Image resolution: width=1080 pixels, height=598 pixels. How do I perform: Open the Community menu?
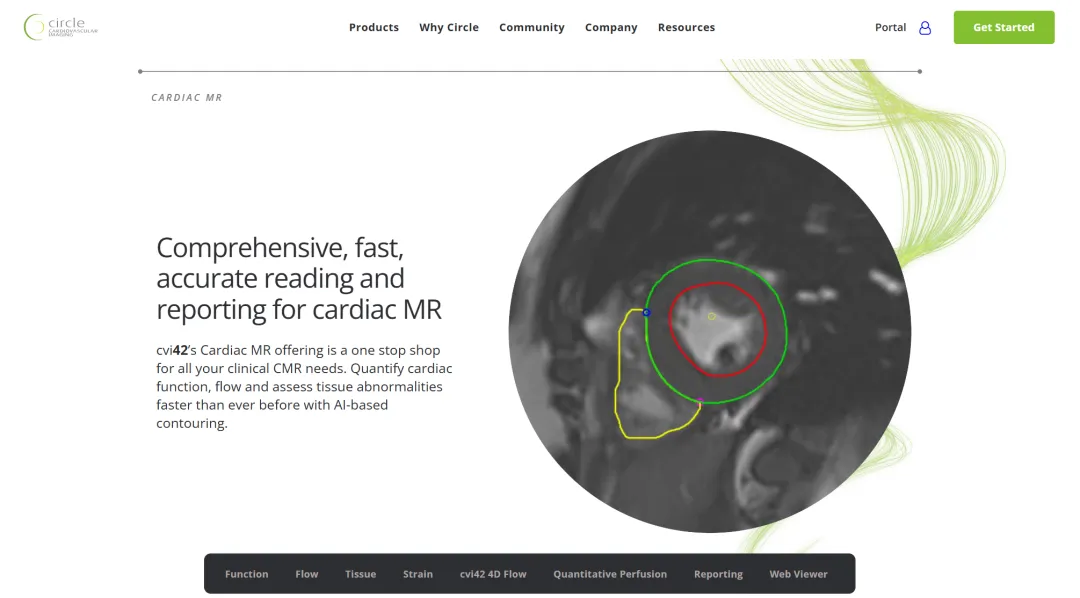click(532, 28)
